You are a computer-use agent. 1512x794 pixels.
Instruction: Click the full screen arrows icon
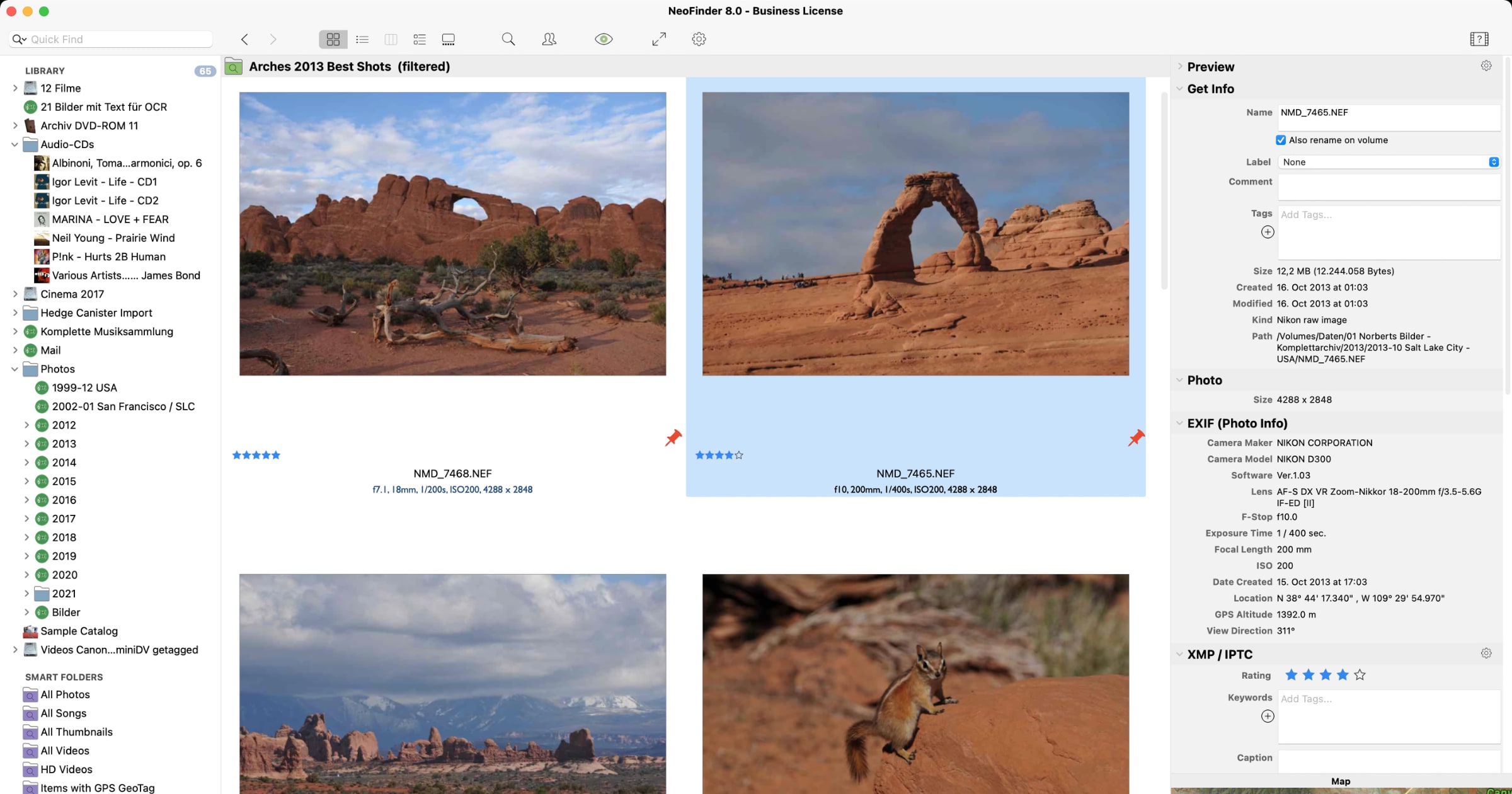tap(659, 39)
